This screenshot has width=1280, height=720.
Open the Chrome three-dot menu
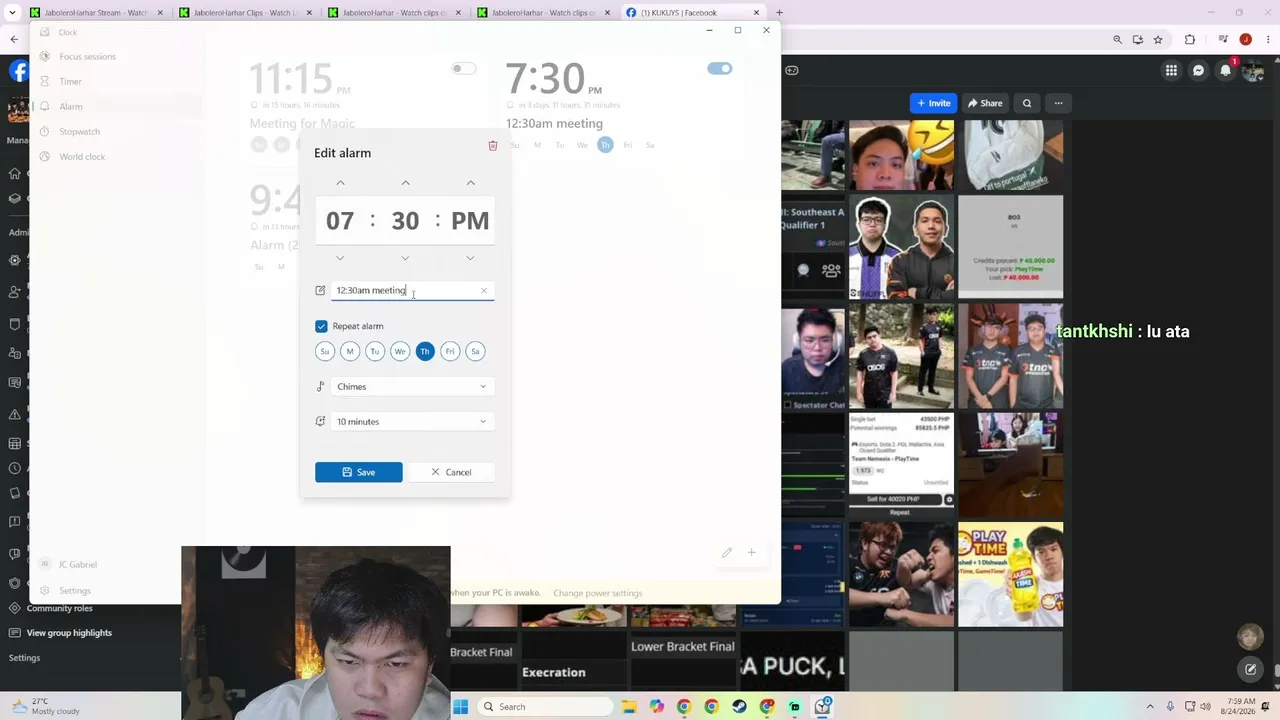[1268, 40]
